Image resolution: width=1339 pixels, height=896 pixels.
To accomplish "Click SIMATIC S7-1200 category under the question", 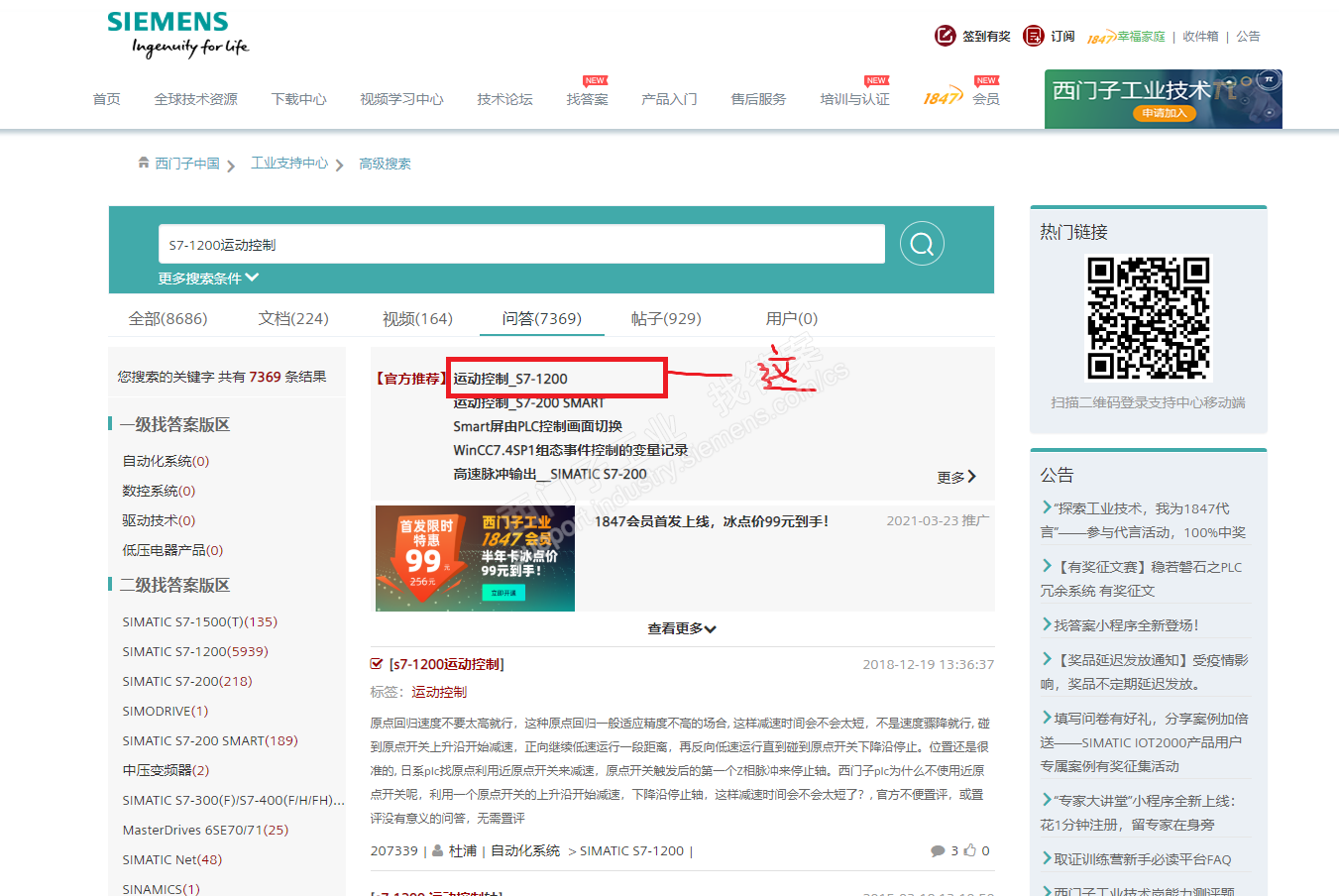I will [631, 850].
